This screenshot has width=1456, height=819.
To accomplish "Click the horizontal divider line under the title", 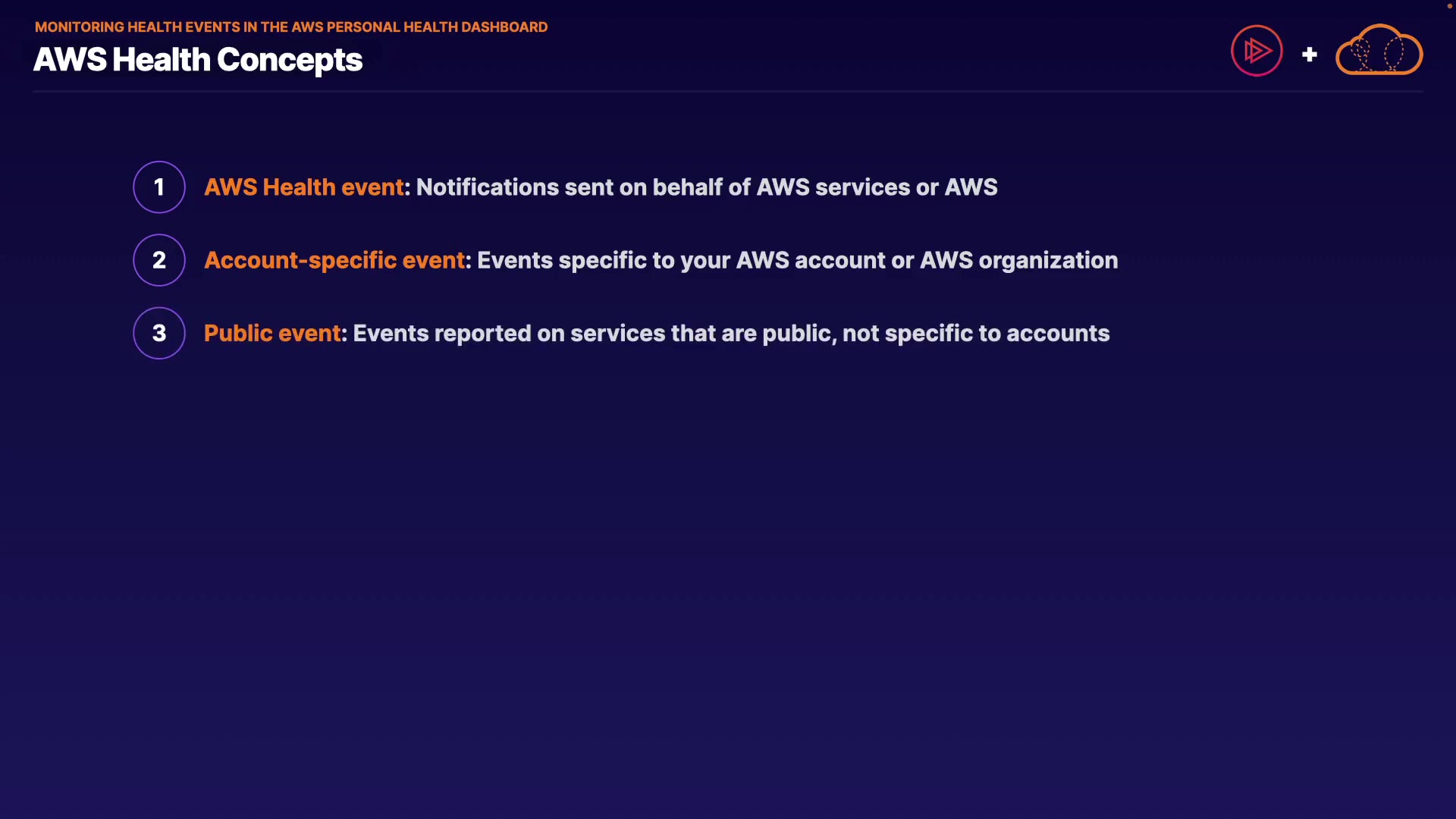I will click(x=728, y=92).
